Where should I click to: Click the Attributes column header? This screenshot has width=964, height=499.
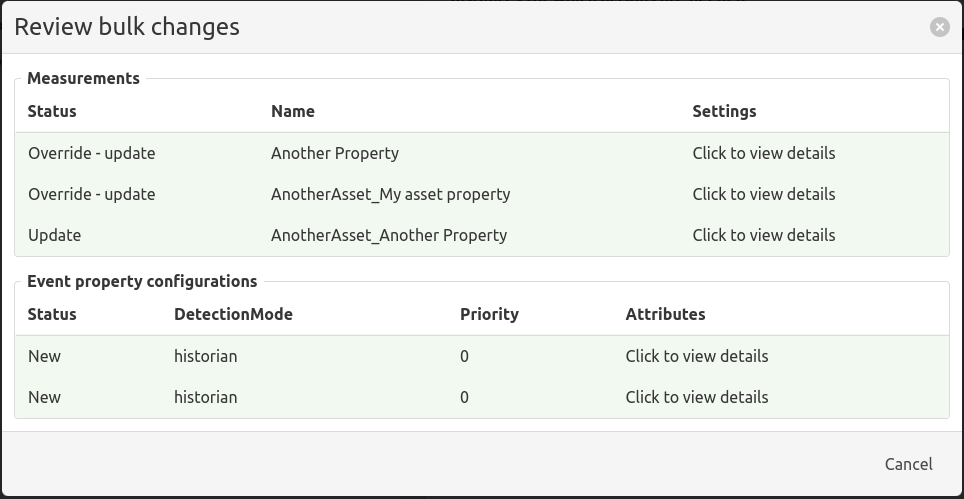coord(665,315)
